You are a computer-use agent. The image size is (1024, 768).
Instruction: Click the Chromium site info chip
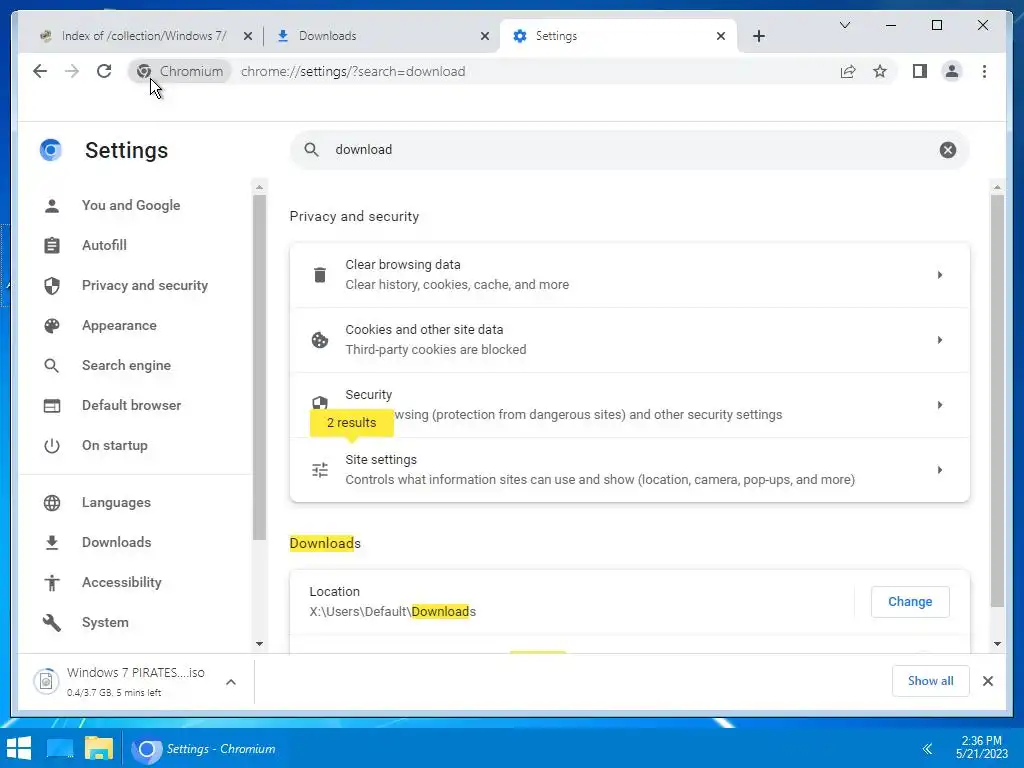(180, 71)
